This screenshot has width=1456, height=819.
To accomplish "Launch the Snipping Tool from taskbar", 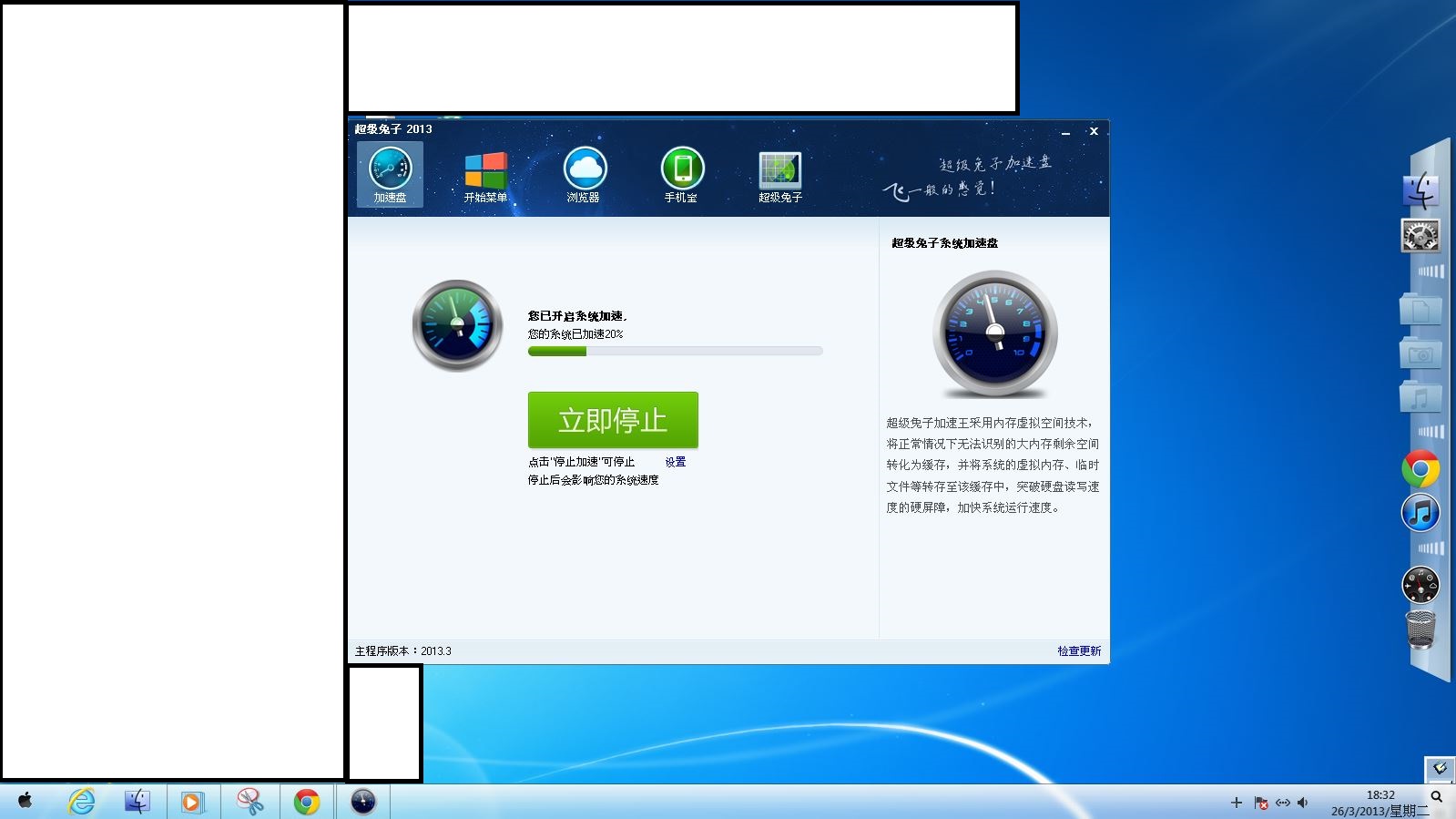I will 249,801.
